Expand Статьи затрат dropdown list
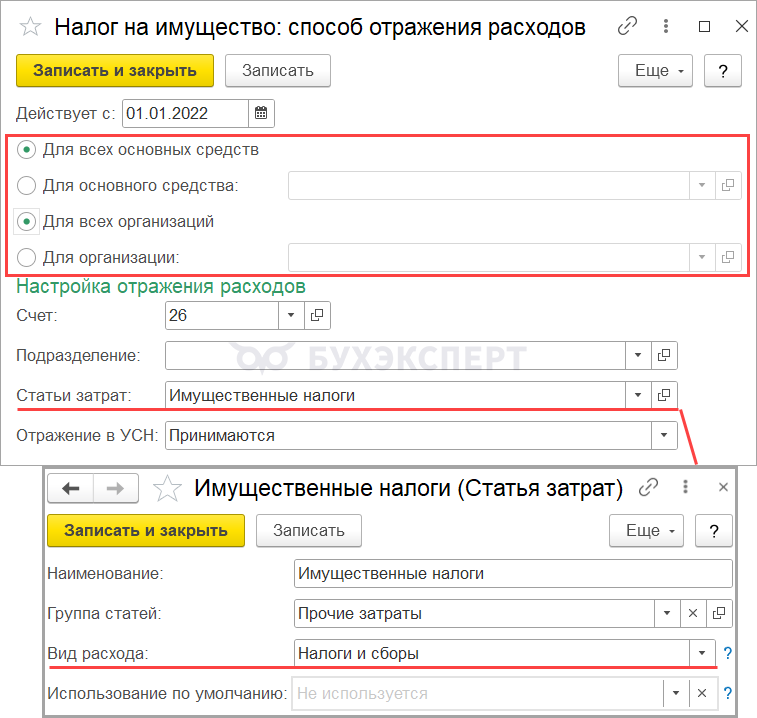 pyautogui.click(x=638, y=395)
